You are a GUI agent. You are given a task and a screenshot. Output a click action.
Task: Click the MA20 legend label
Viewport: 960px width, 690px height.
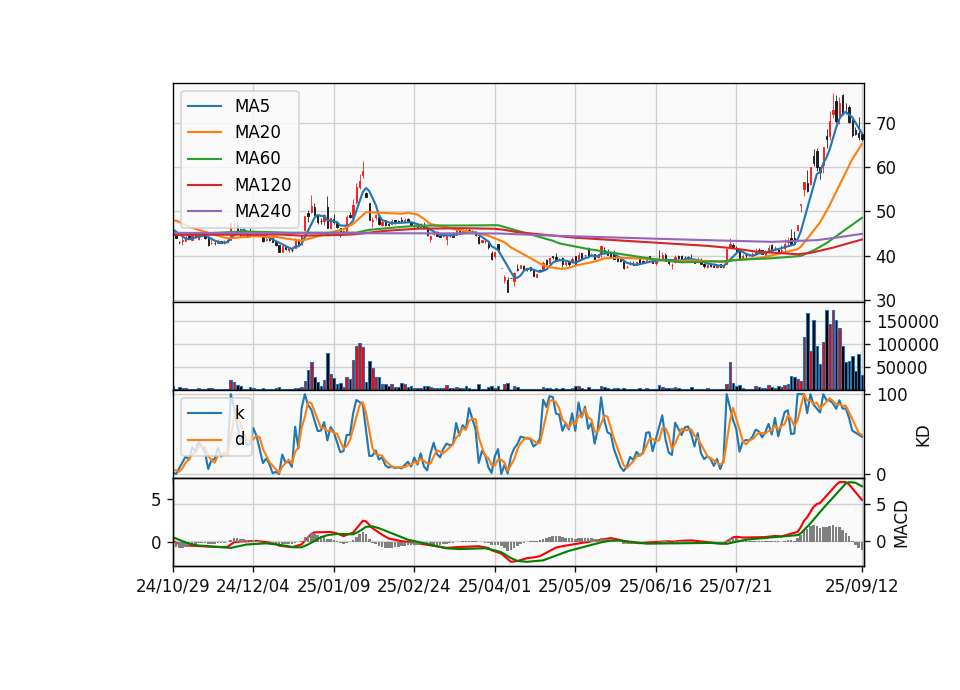[257, 132]
